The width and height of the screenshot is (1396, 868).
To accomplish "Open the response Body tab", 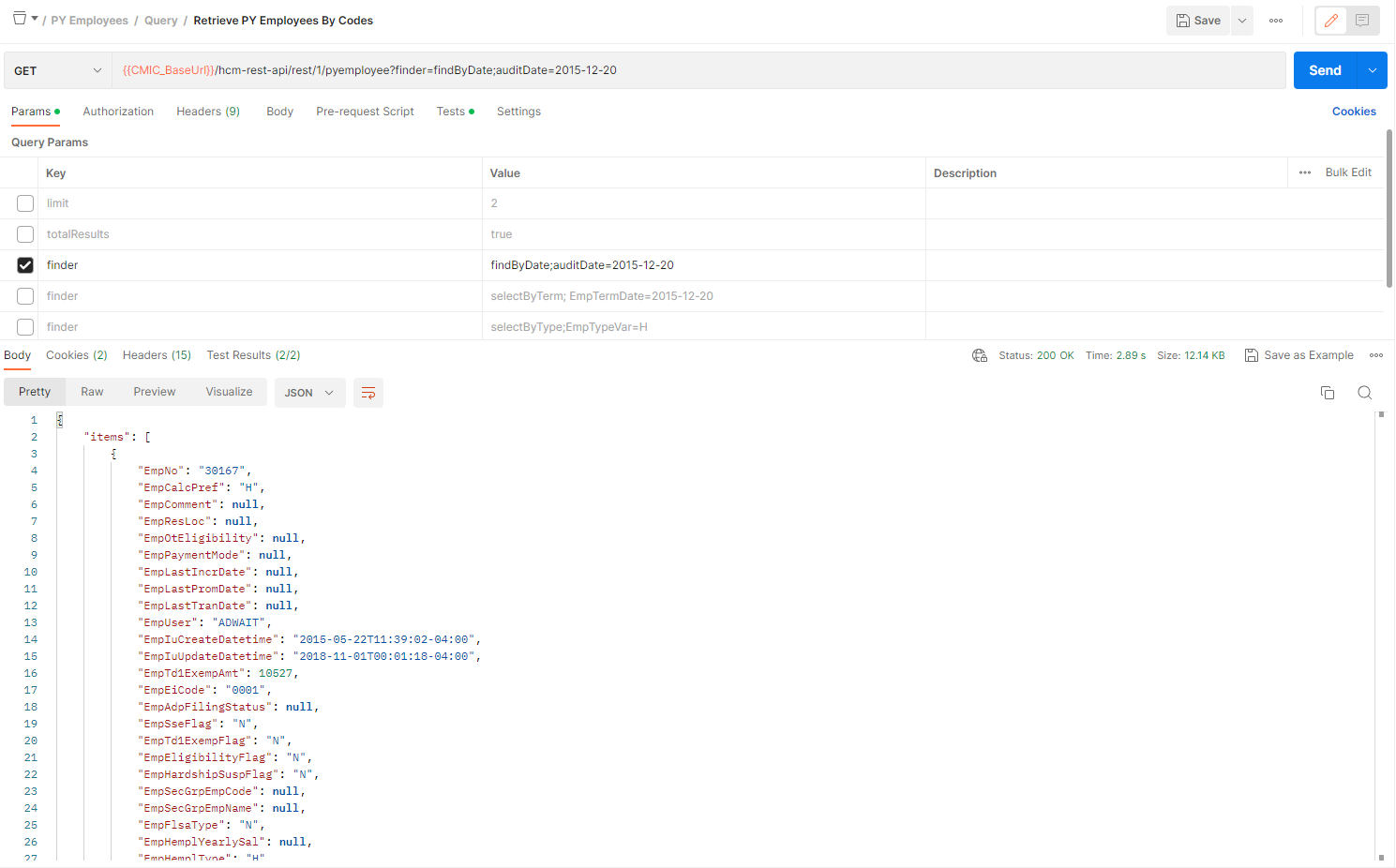I will [17, 355].
